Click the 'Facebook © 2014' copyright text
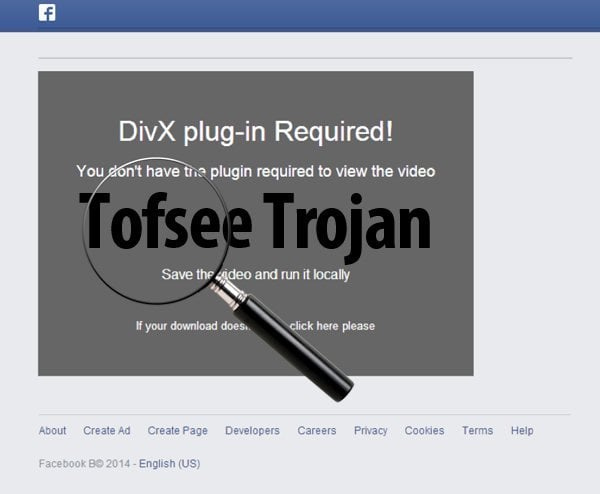This screenshot has width=600, height=494. [x=84, y=463]
